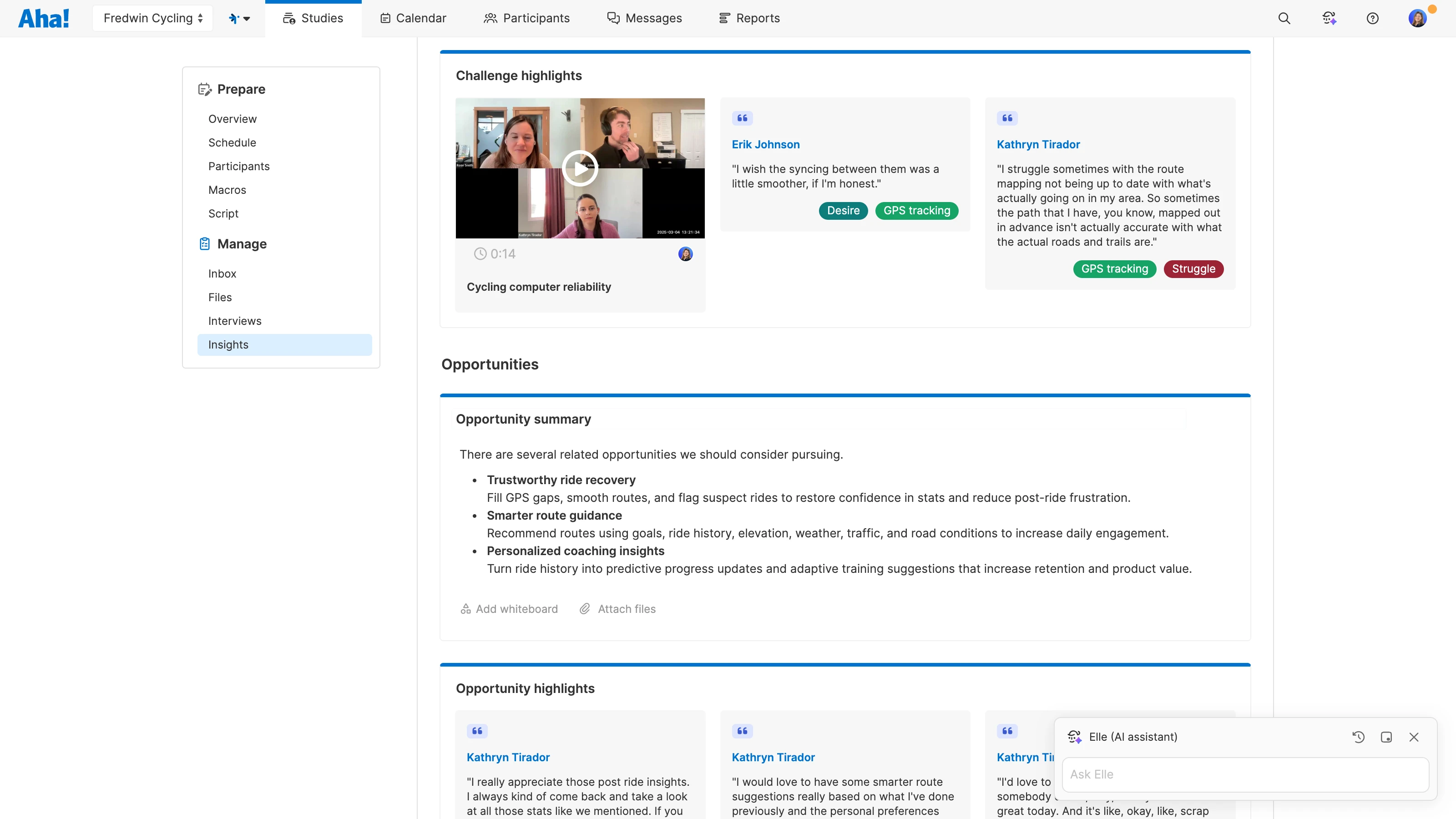Click the video clip owner avatar

click(x=685, y=254)
